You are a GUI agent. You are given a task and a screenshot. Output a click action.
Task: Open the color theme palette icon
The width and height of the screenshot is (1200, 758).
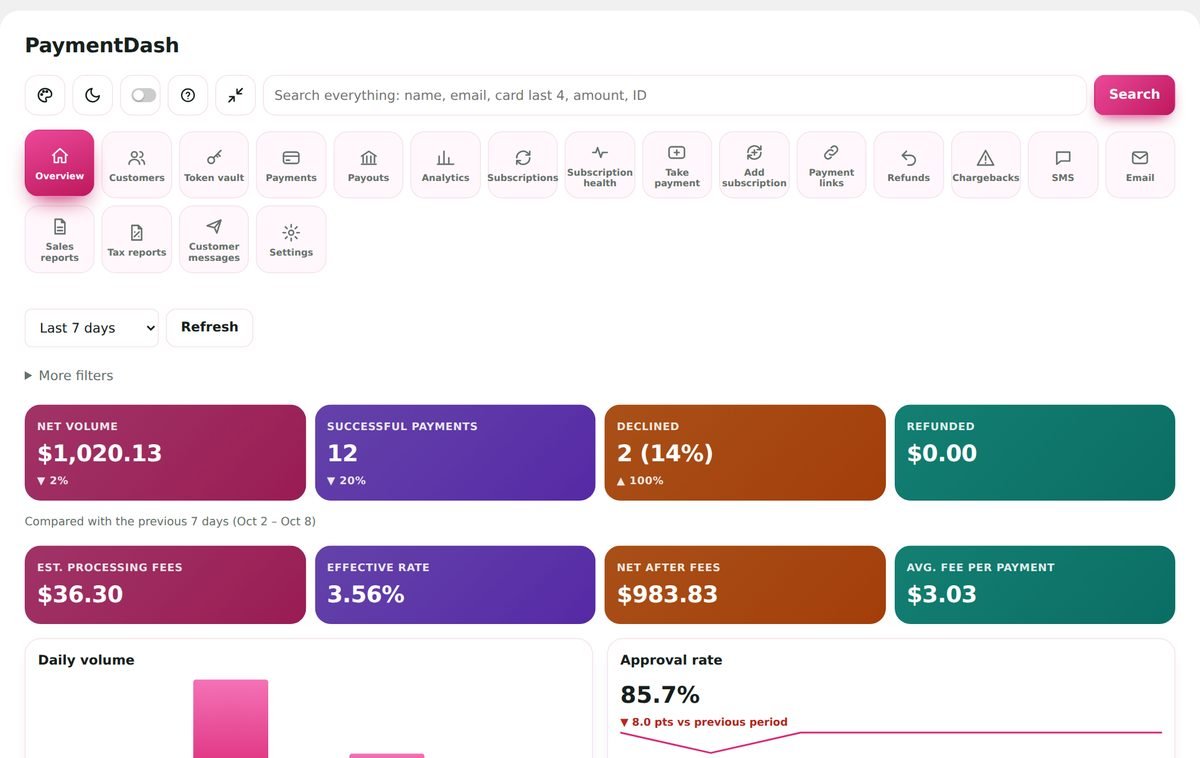tap(45, 95)
